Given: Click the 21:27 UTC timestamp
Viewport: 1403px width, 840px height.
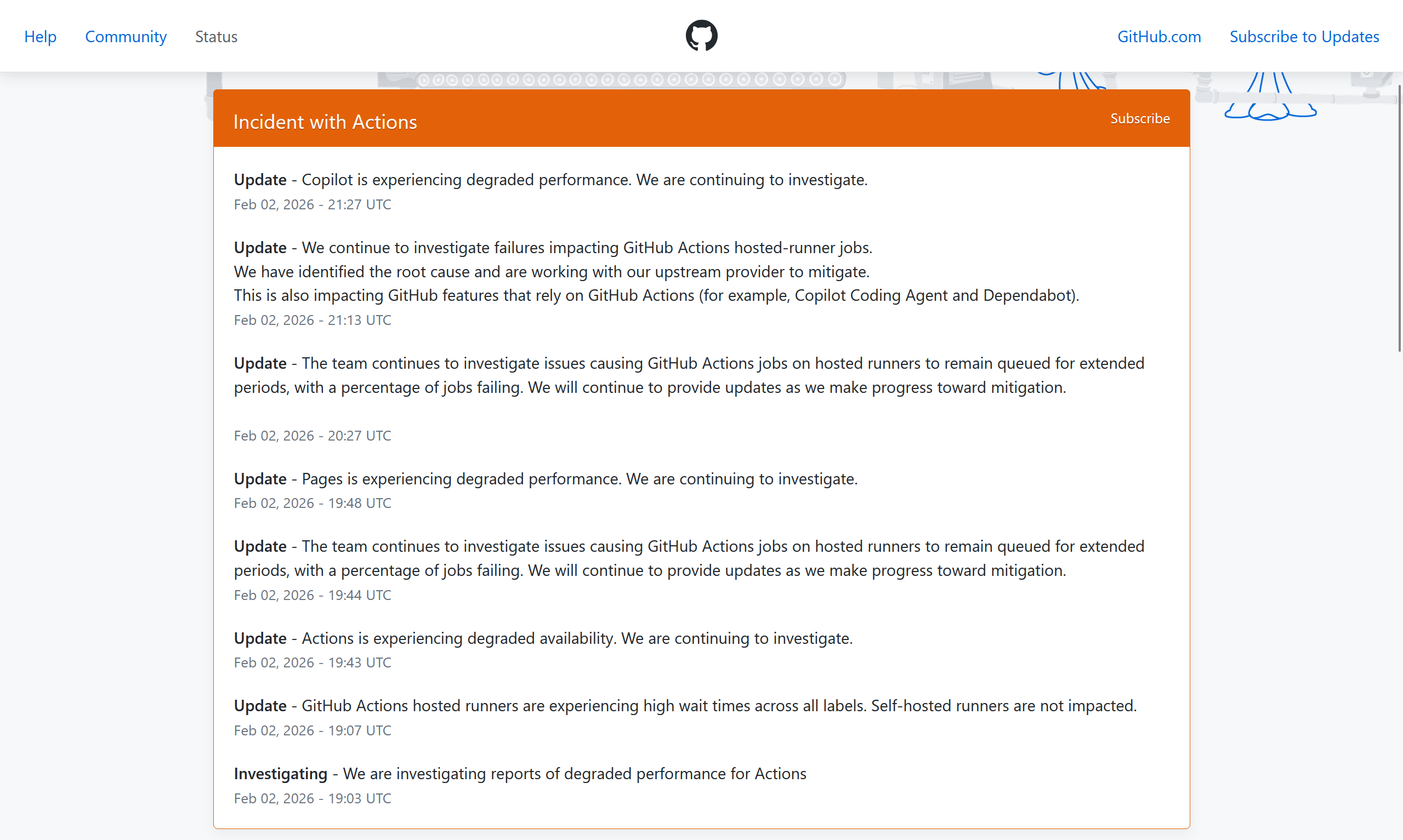Looking at the screenshot, I should pos(313,204).
